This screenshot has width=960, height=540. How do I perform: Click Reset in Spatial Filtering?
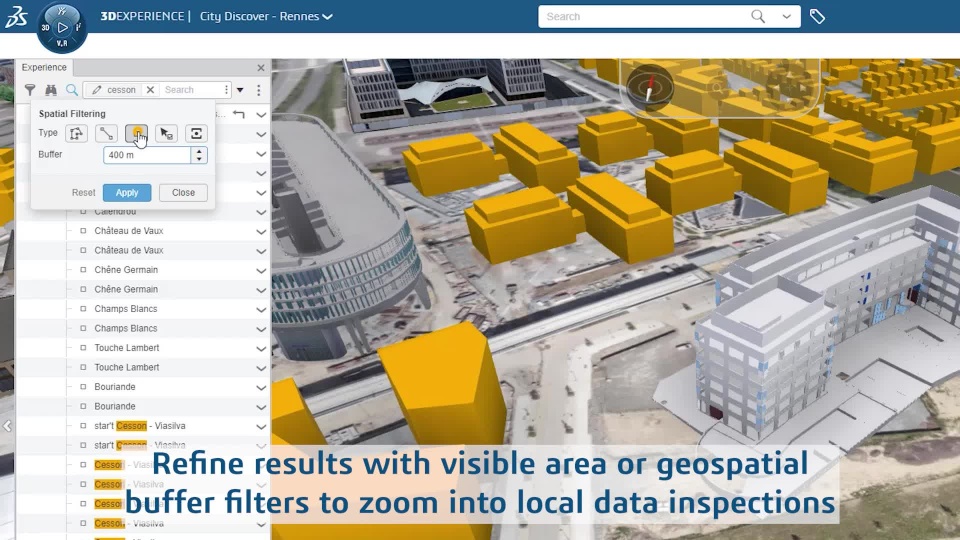coord(83,193)
